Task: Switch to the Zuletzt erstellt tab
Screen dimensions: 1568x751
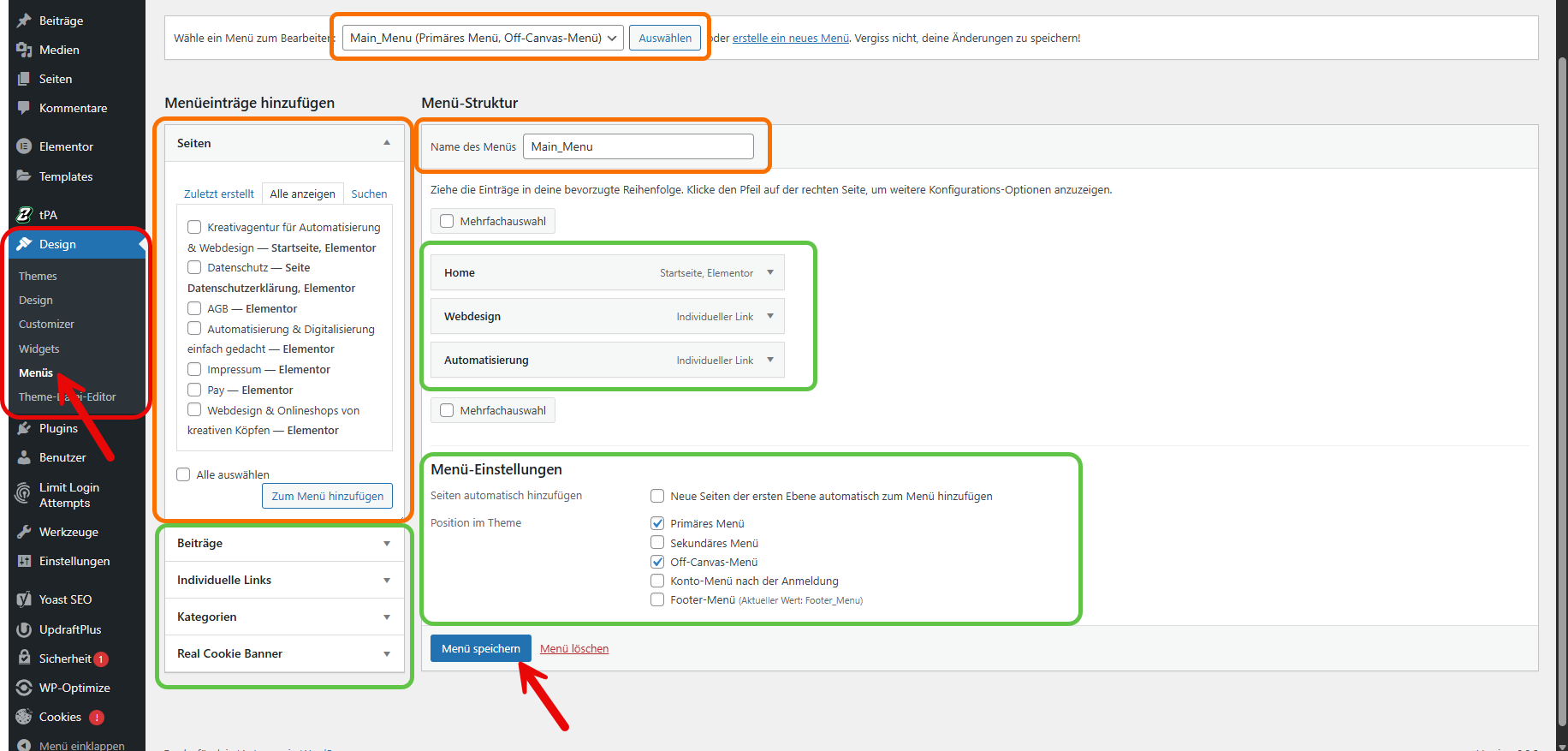Action: coord(219,194)
